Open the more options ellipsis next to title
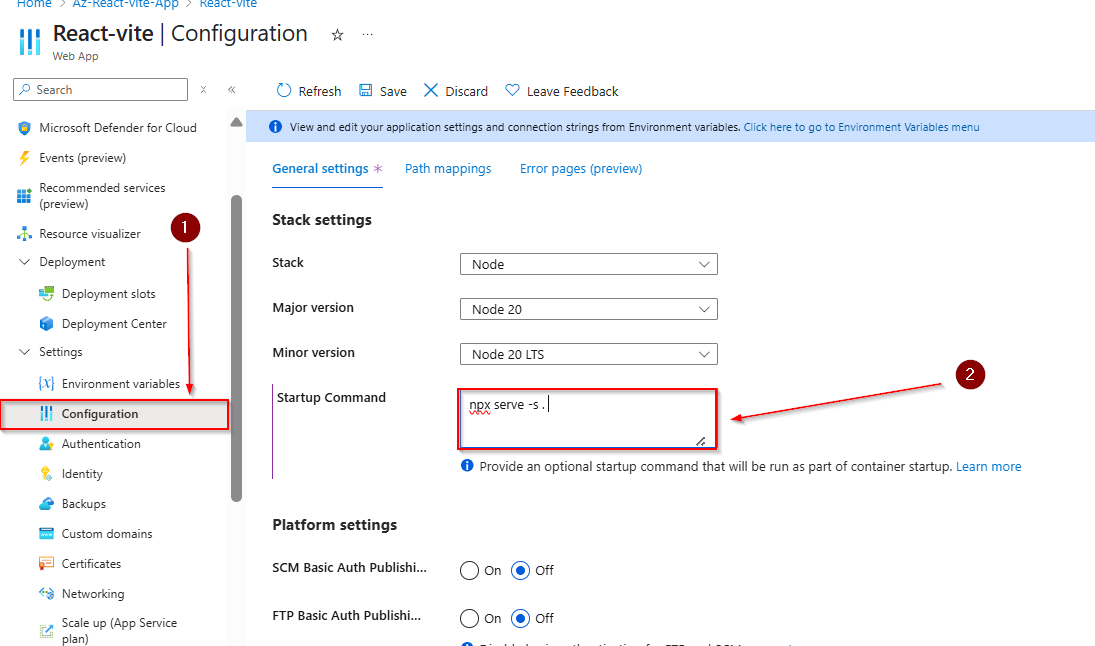Image resolution: width=1095 pixels, height=646 pixels. coord(367,34)
